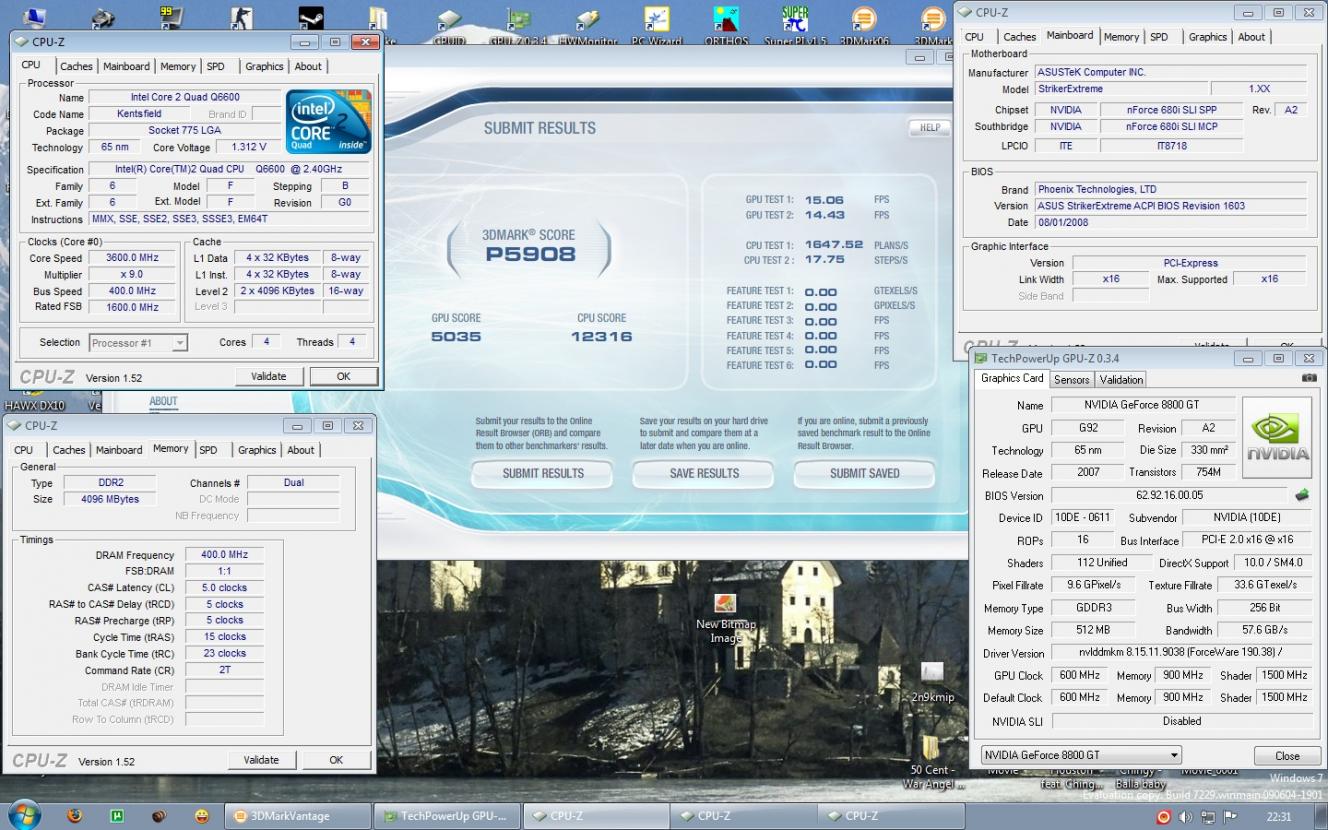Open Graphics tab in Mainboard CPU-Z window
This screenshot has height=830, width=1328.
[x=1207, y=37]
